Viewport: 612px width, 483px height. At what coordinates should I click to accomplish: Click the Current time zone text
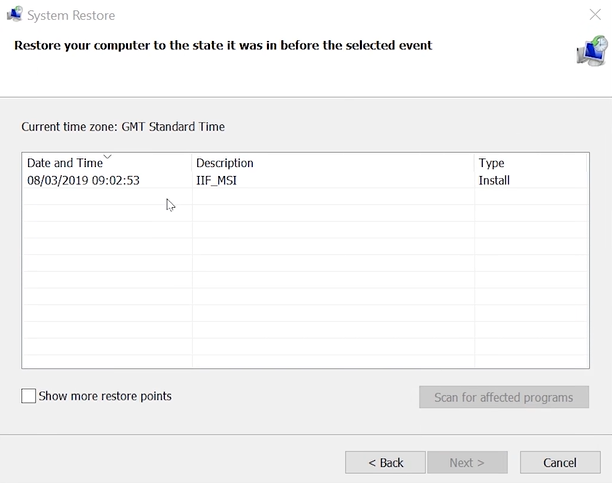point(123,127)
